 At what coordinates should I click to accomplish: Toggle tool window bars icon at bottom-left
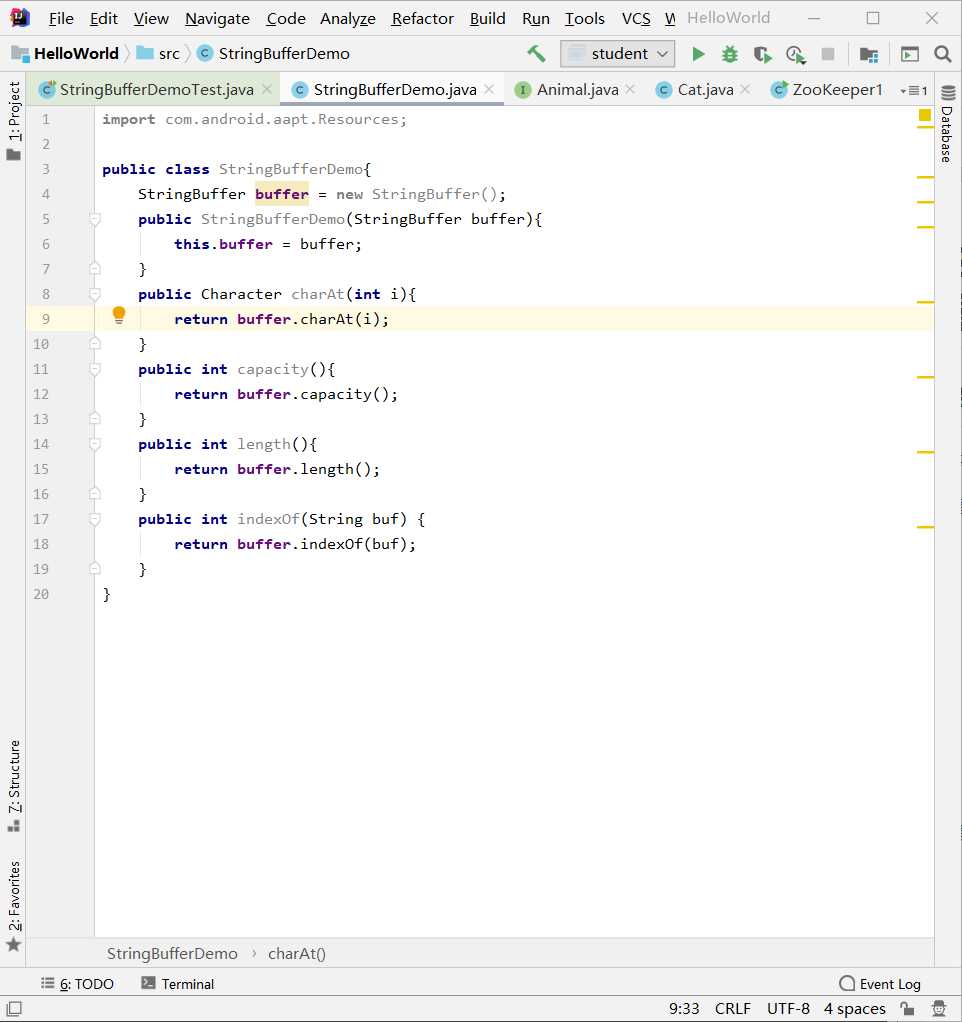pyautogui.click(x=14, y=1008)
